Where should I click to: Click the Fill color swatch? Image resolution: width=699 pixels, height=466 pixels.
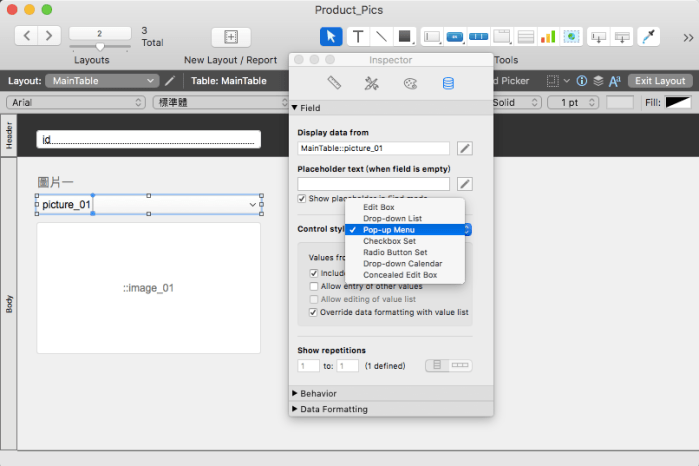pyautogui.click(x=678, y=102)
